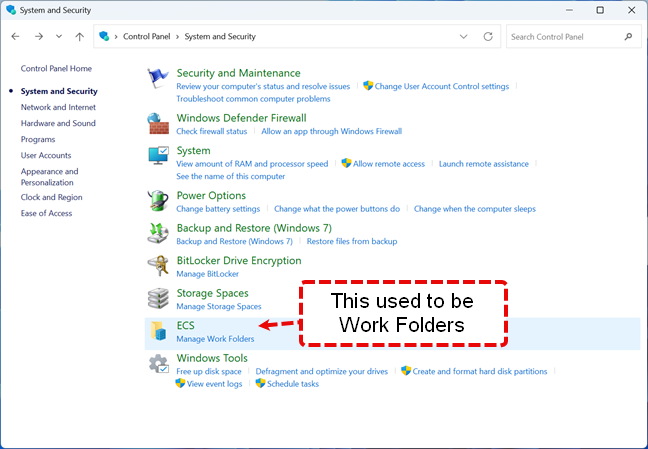
Task: Open Control Panel Home
Action: point(56,68)
